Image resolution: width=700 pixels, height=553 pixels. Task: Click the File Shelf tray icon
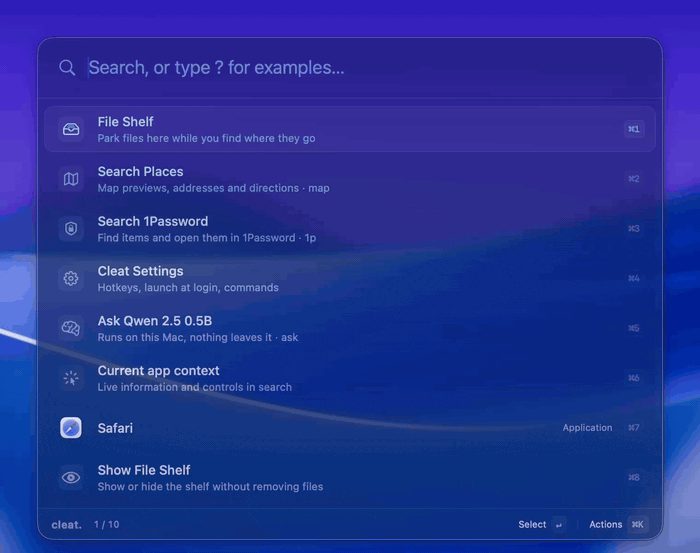pyautogui.click(x=71, y=129)
